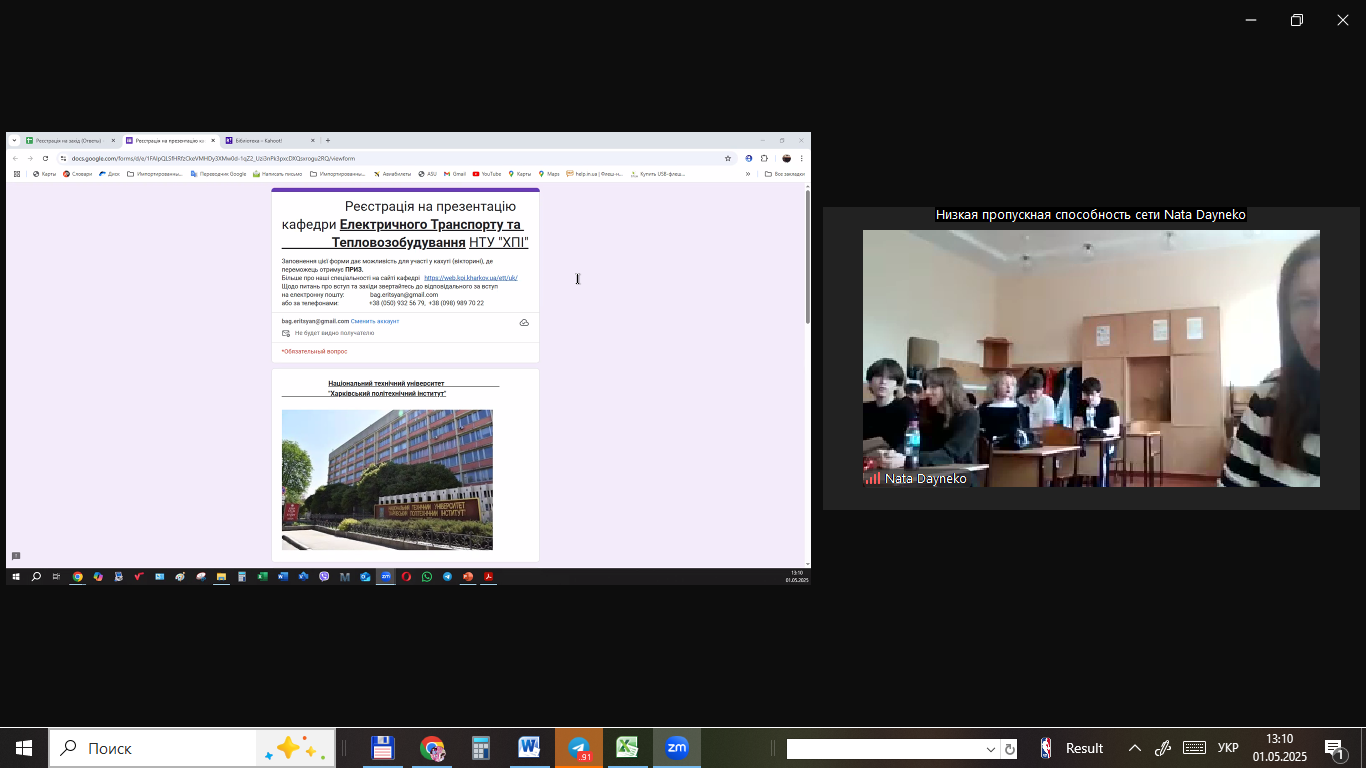Viewport: 1366px width, 768px height.
Task: Select the Реєстрація на захід (Ответы) tab
Action: pyautogui.click(x=68, y=141)
